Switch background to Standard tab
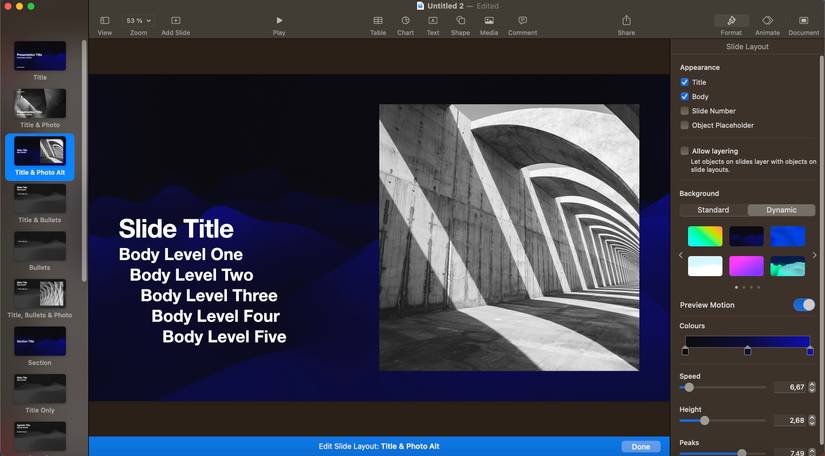The height and width of the screenshot is (456, 825). (x=713, y=210)
